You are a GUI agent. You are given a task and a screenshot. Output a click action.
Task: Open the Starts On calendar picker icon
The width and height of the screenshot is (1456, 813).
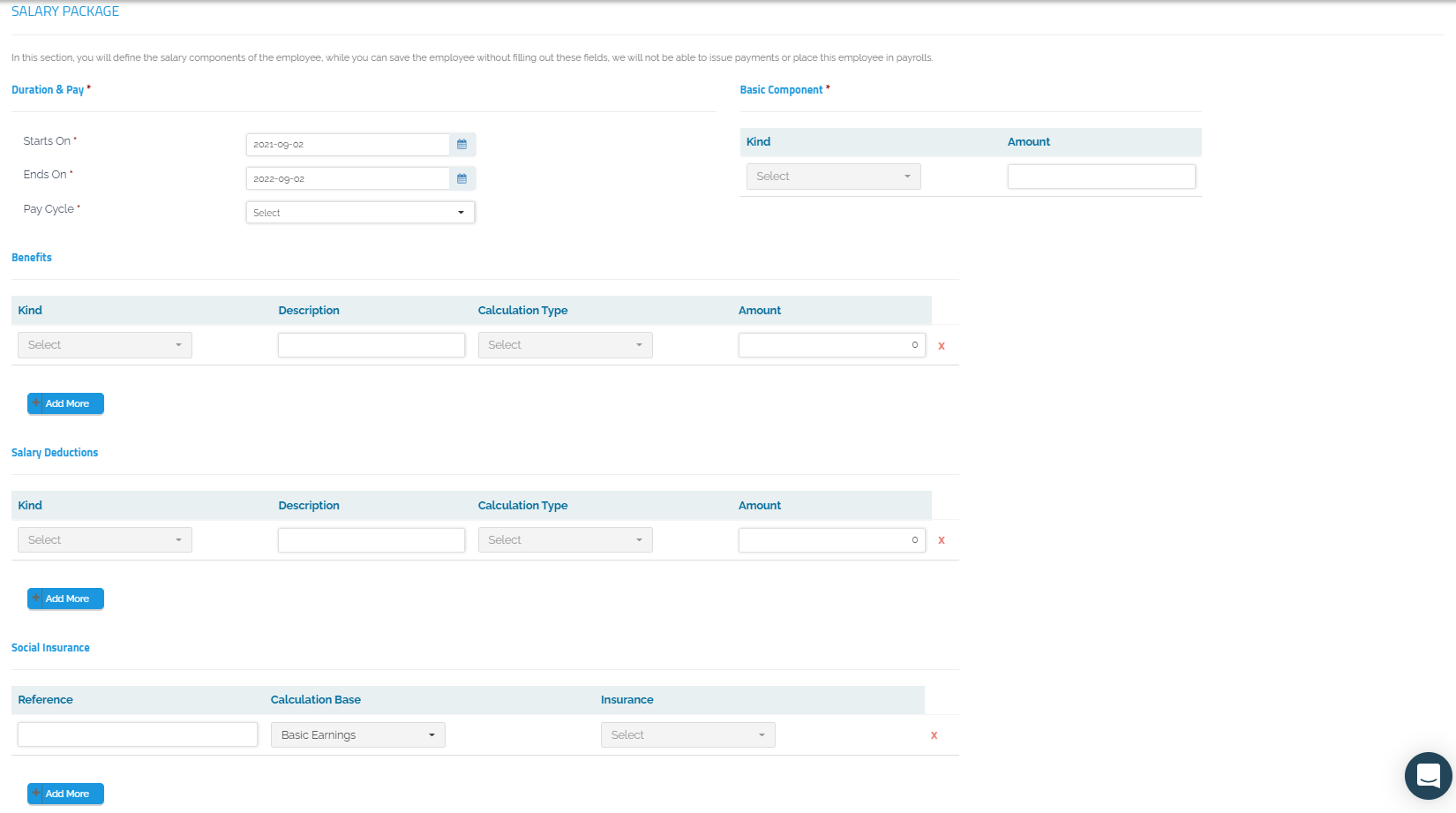(462, 145)
